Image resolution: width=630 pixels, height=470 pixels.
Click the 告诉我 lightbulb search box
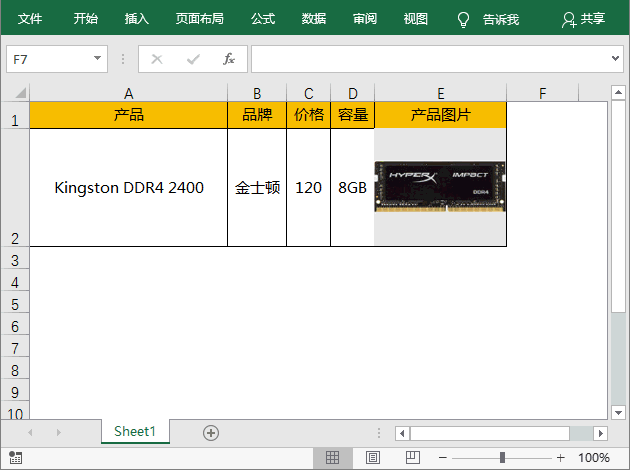point(488,19)
